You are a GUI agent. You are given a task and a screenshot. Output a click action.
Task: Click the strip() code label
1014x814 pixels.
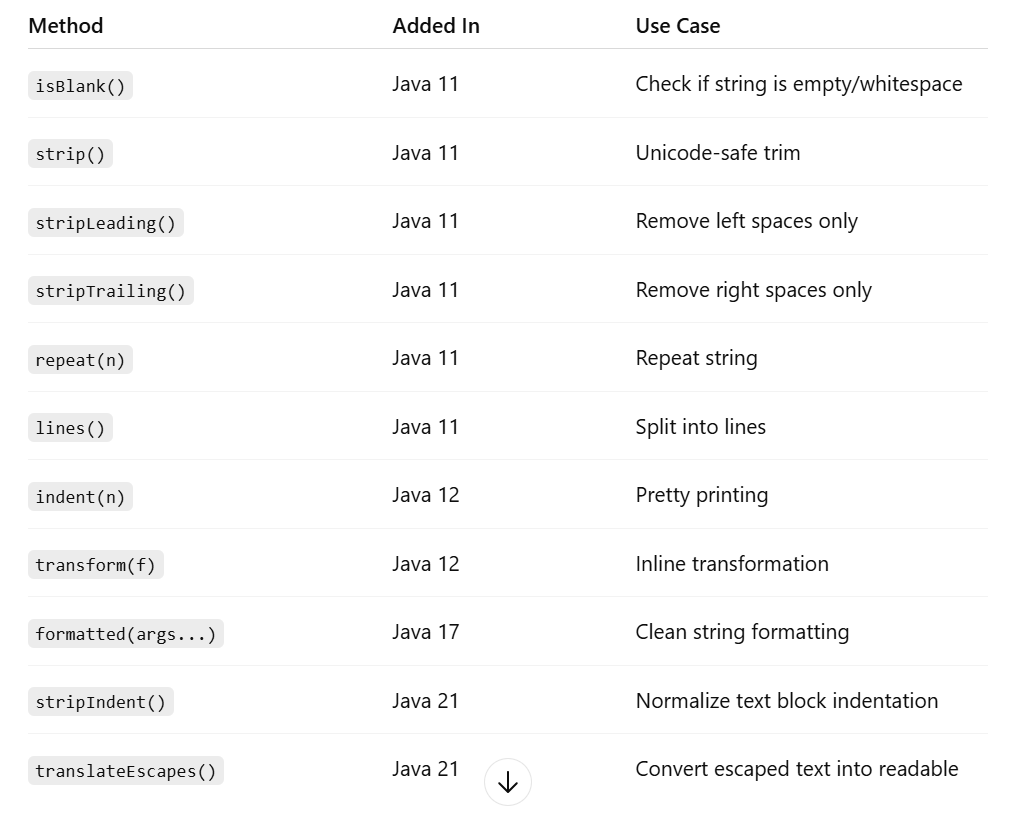coord(70,154)
